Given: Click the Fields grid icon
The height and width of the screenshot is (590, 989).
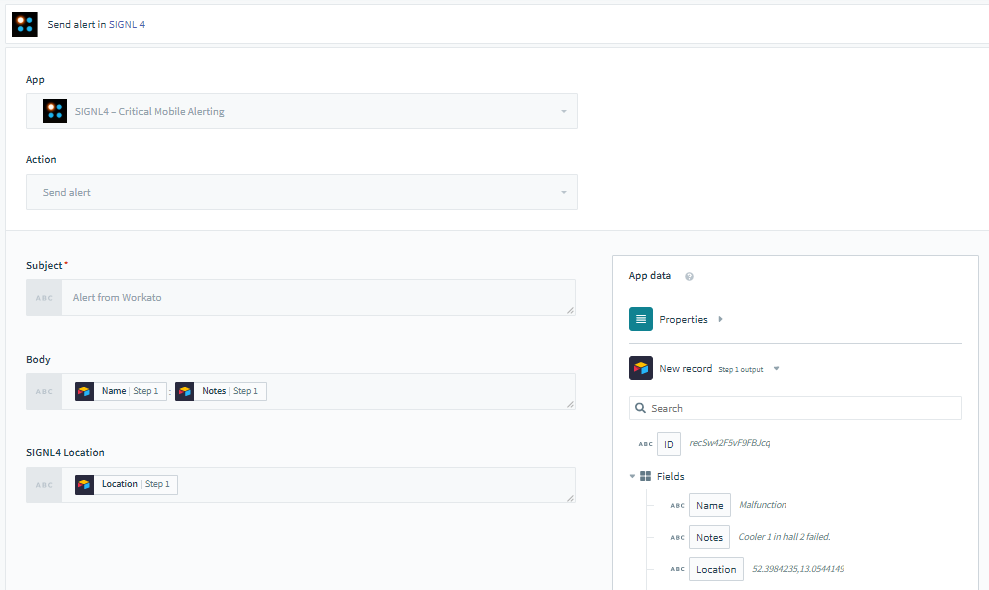Looking at the screenshot, I should tap(645, 476).
